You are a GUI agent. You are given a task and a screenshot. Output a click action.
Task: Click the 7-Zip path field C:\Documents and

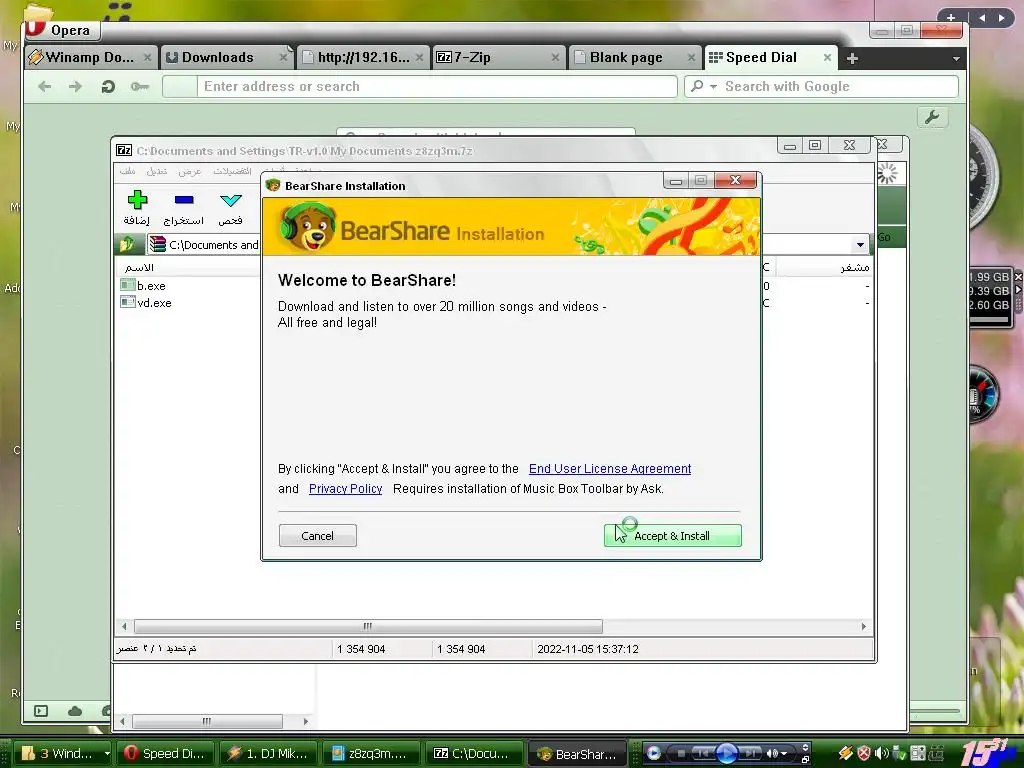click(204, 245)
